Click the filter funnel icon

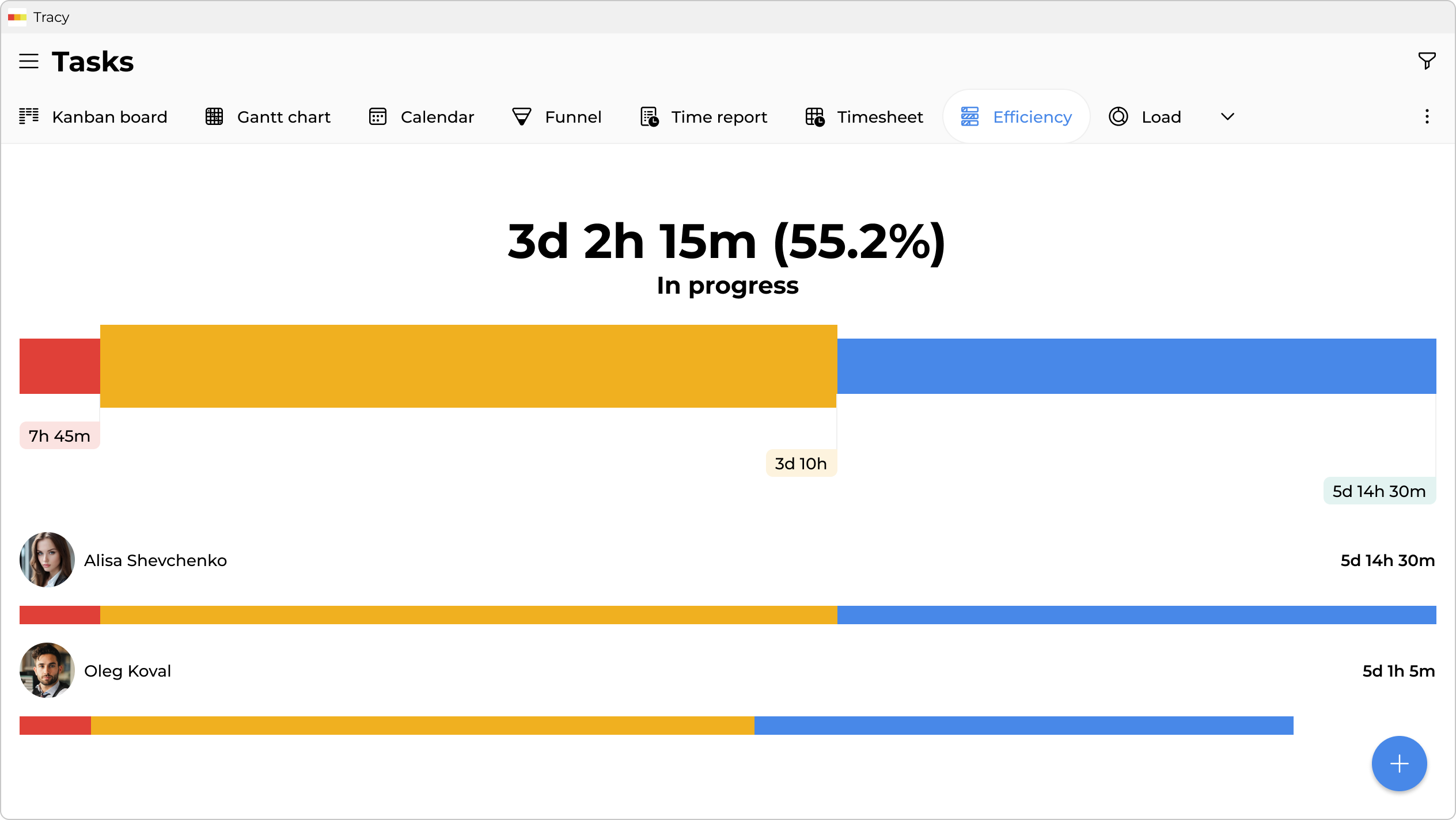1427,60
